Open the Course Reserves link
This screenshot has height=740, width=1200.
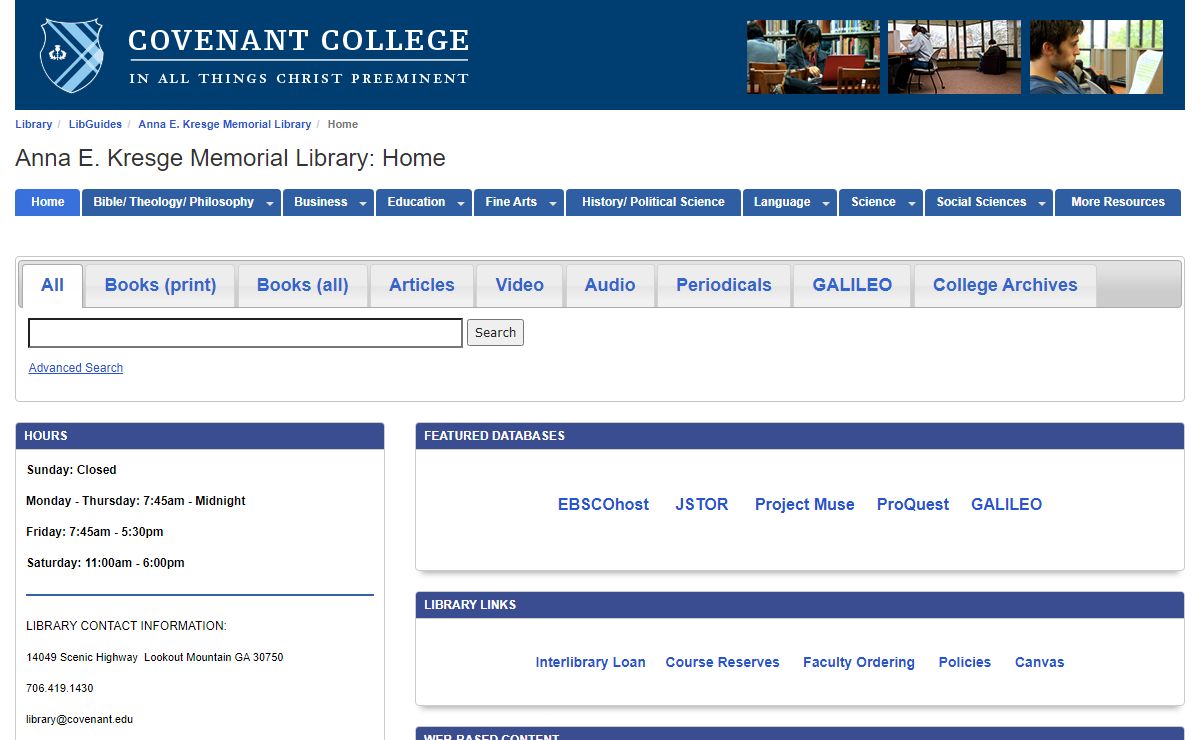pyautogui.click(x=722, y=662)
